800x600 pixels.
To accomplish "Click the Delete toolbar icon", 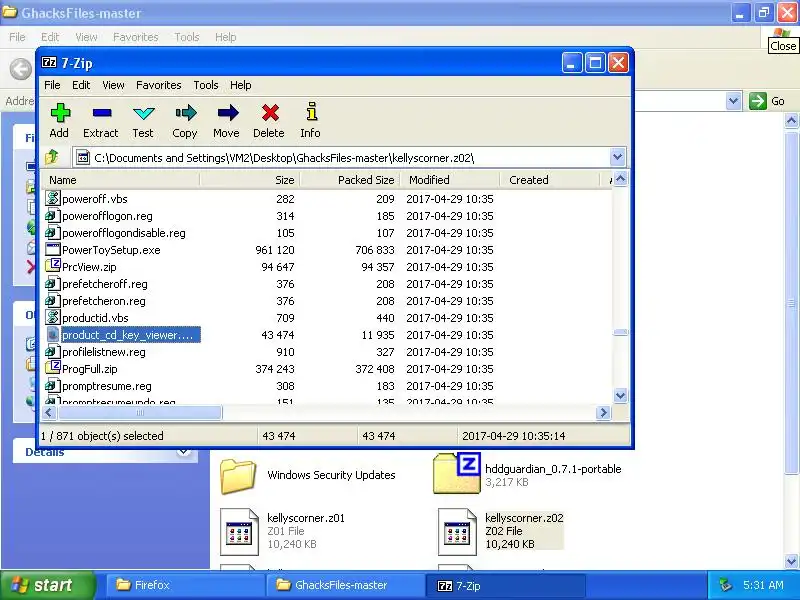I will coord(270,113).
